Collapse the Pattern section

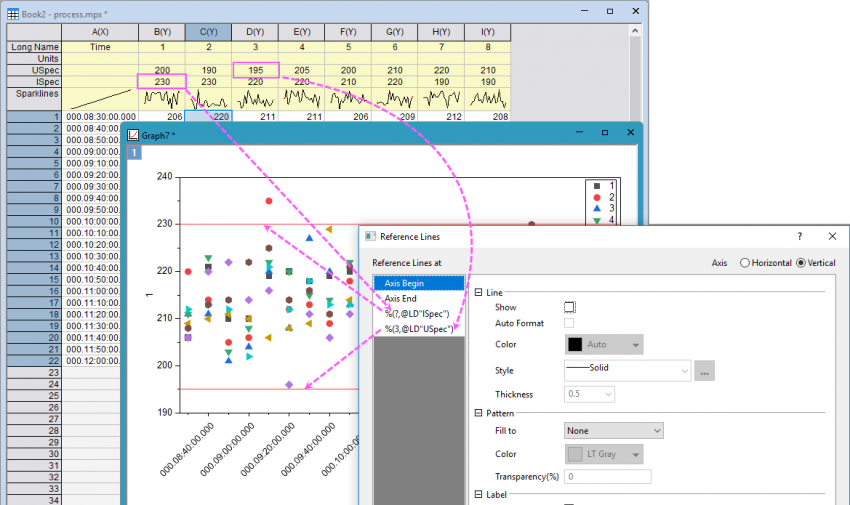pos(479,413)
